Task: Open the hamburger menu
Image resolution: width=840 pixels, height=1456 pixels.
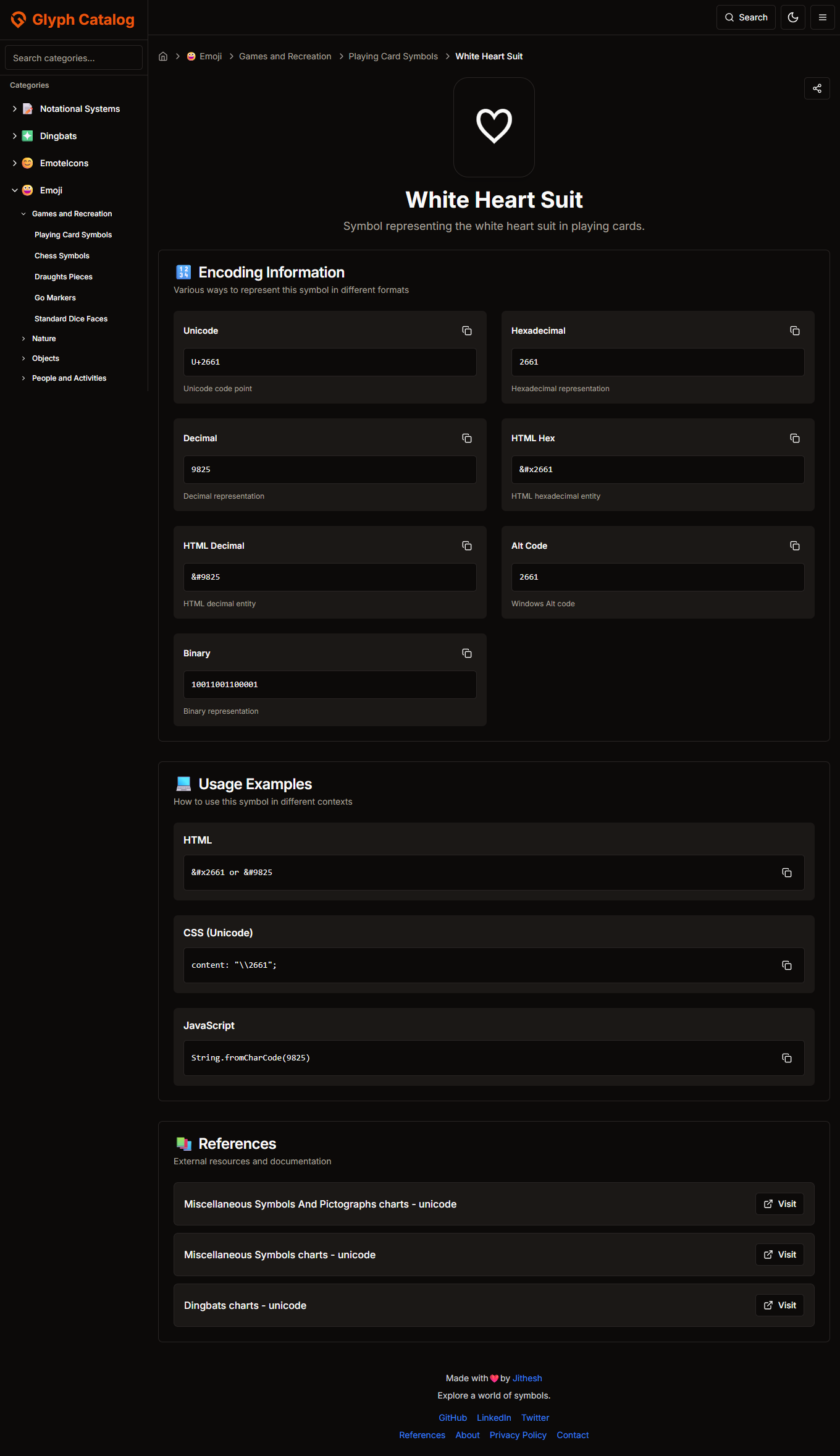Action: point(823,17)
